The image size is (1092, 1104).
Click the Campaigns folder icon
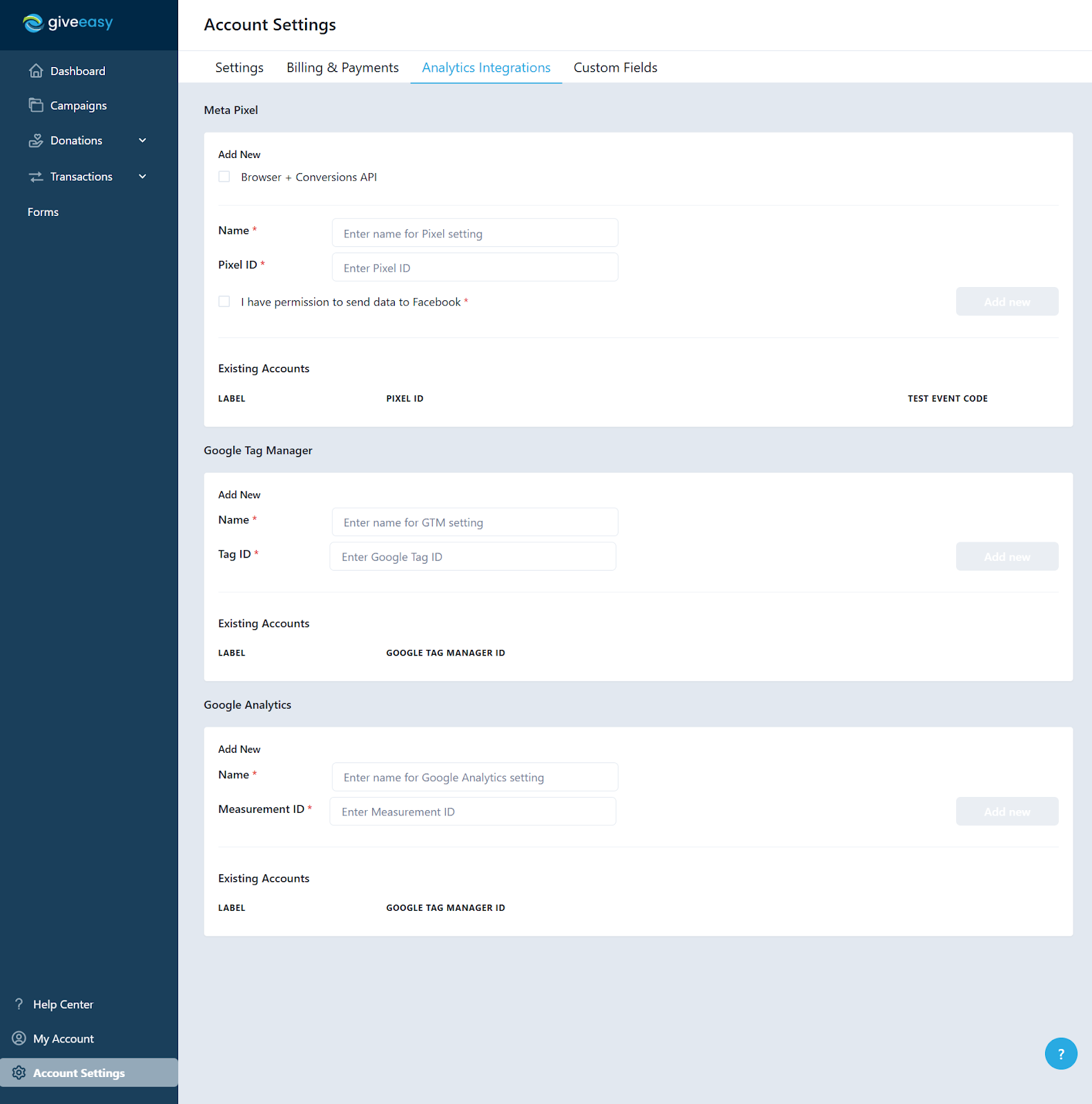click(36, 105)
